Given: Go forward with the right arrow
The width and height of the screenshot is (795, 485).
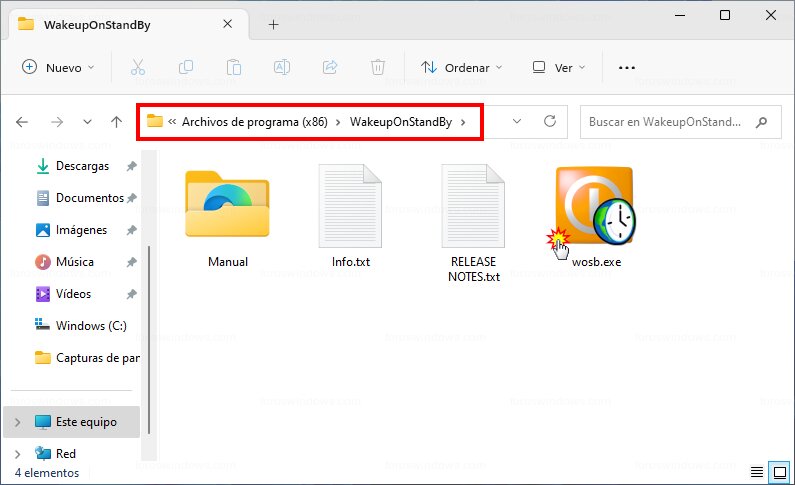Looking at the screenshot, I should click(x=57, y=122).
